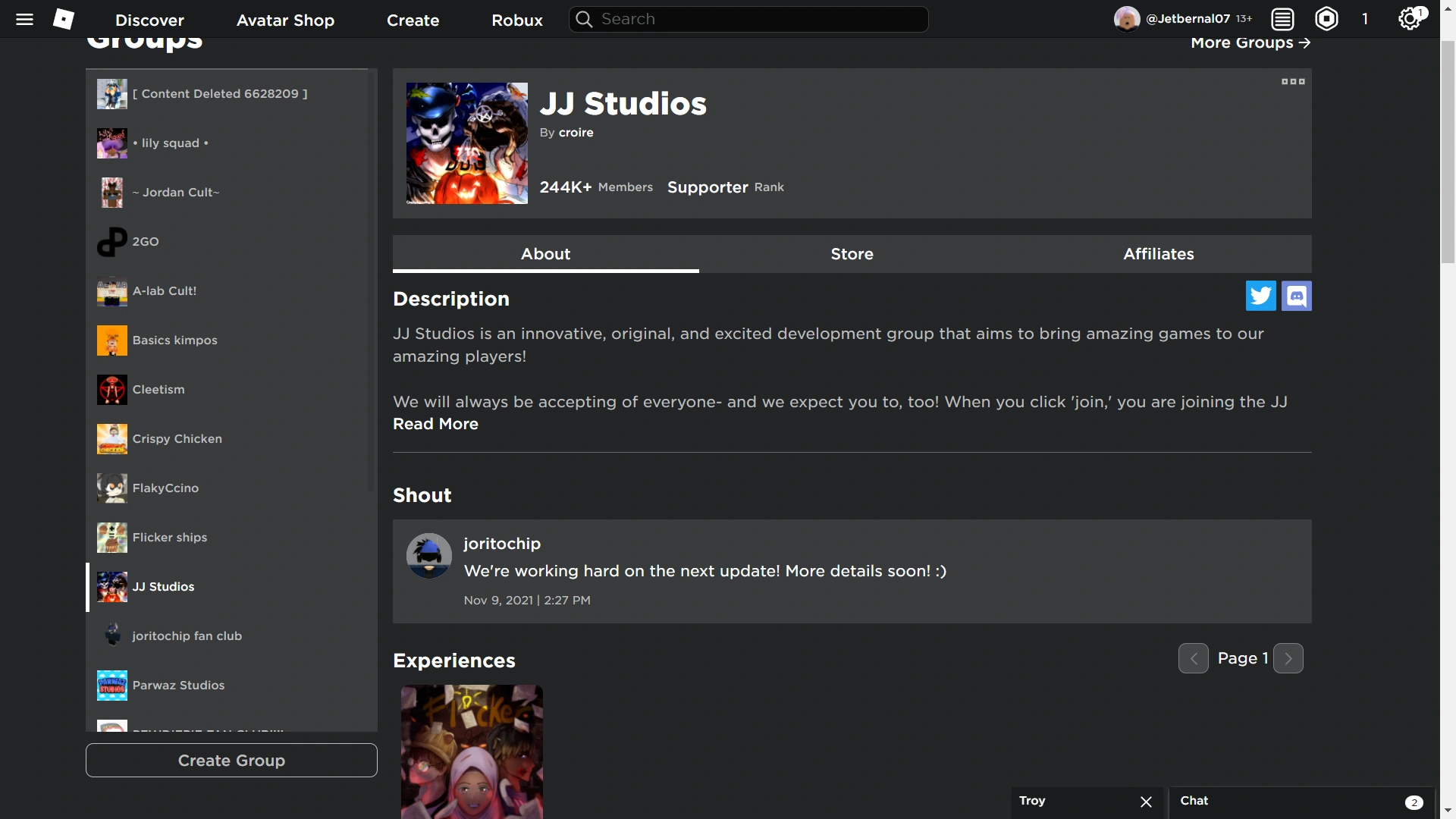Open the Robux balance icon
Screen dimensions: 1456x819
(x=1326, y=20)
